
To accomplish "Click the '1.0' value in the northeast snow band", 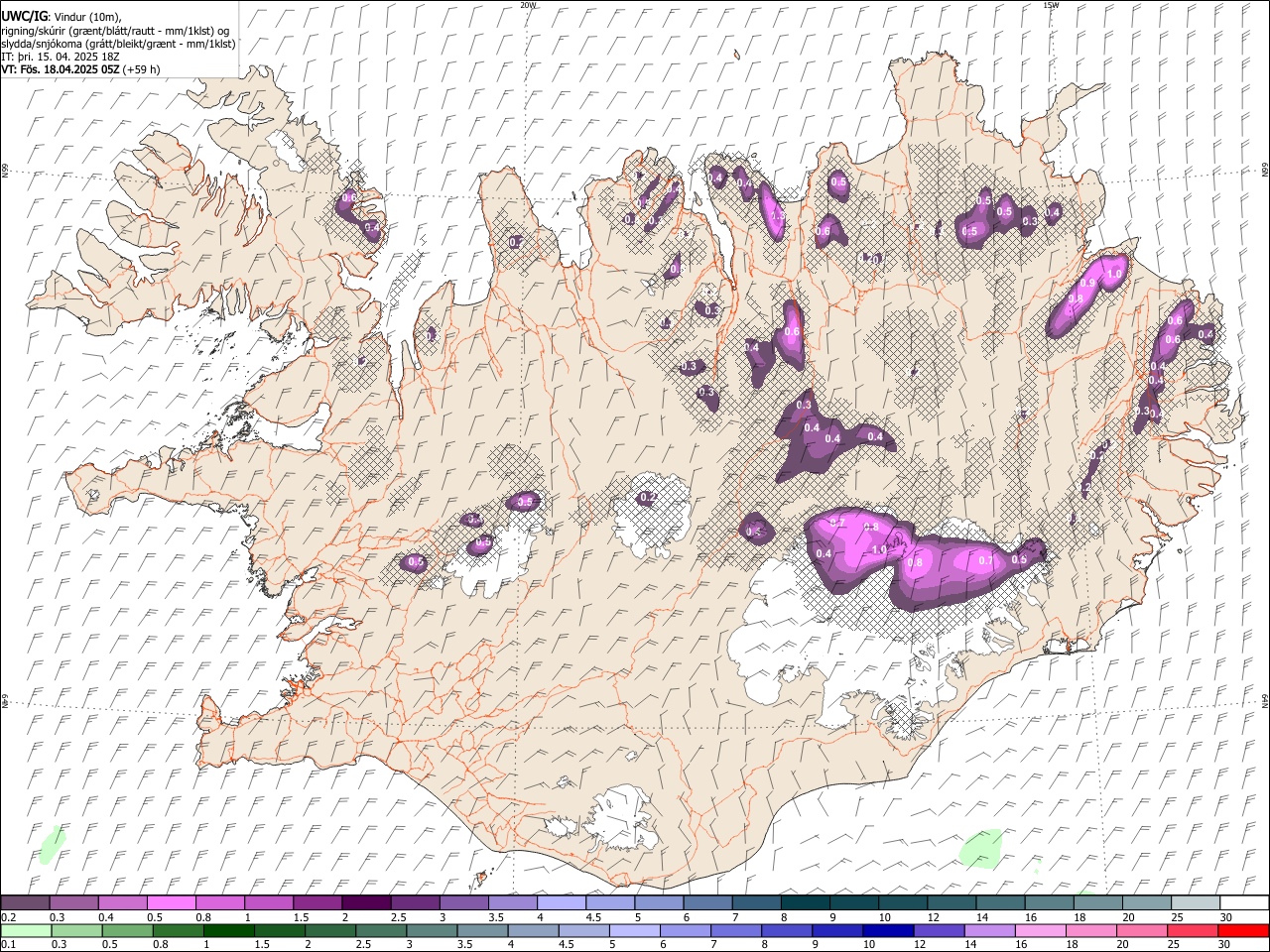I will [1114, 274].
